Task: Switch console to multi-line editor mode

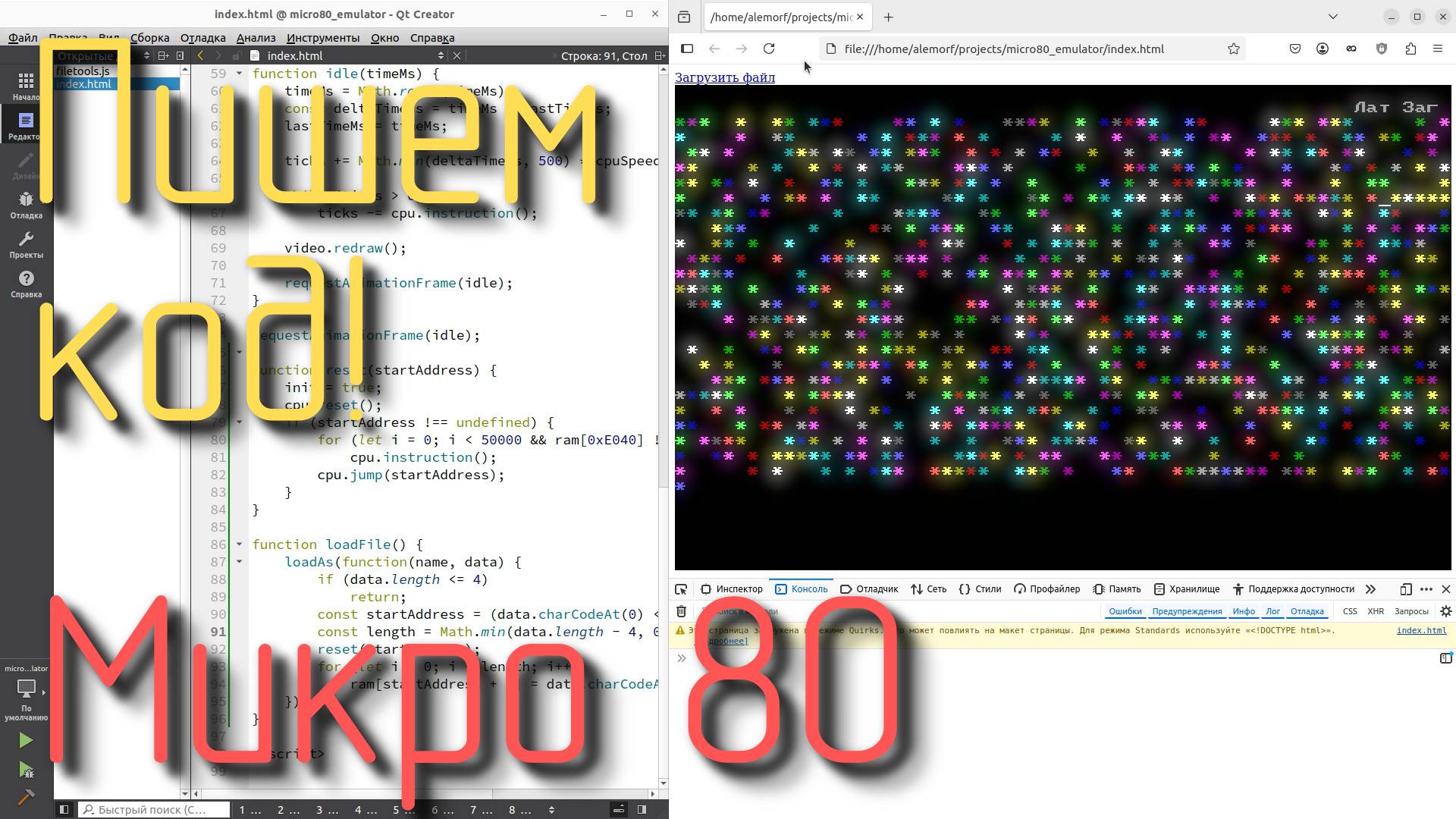Action: click(1446, 658)
